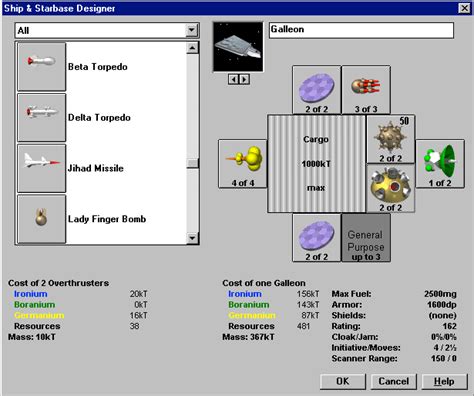Click the Cargo 1000kT max hold area

coord(316,164)
